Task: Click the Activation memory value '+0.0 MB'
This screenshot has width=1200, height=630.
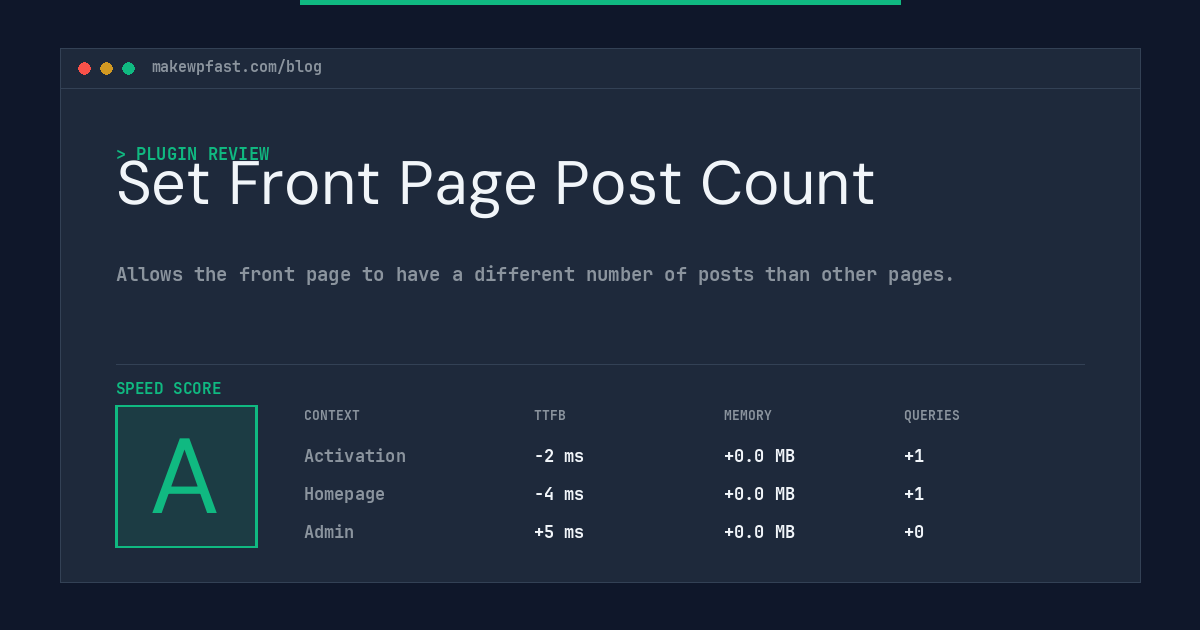Action: (759, 456)
